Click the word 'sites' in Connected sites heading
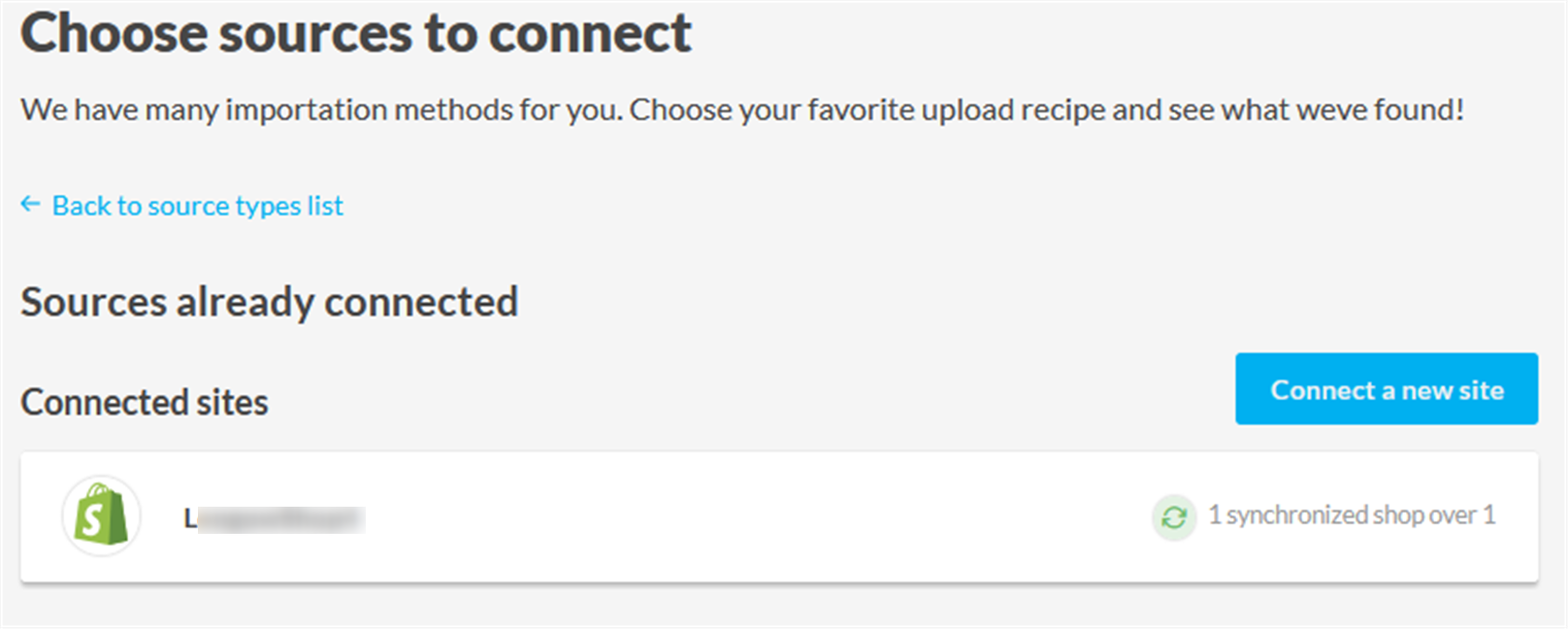 232,402
